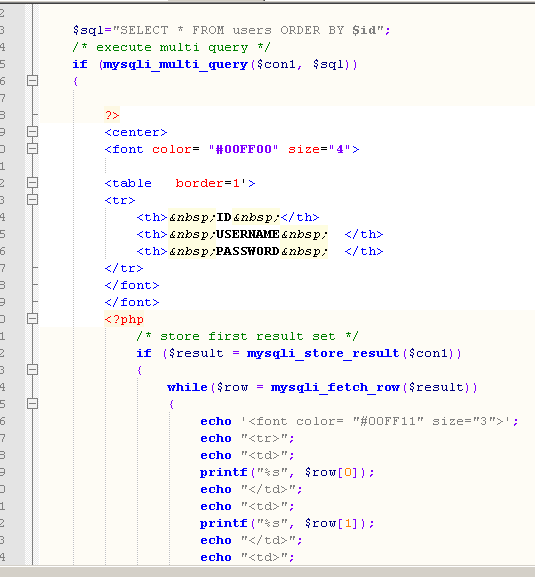Screen dimensions: 535x577
Task: Click the echo '<font color= "#00FF11" size="3">' line
Action: (359, 421)
